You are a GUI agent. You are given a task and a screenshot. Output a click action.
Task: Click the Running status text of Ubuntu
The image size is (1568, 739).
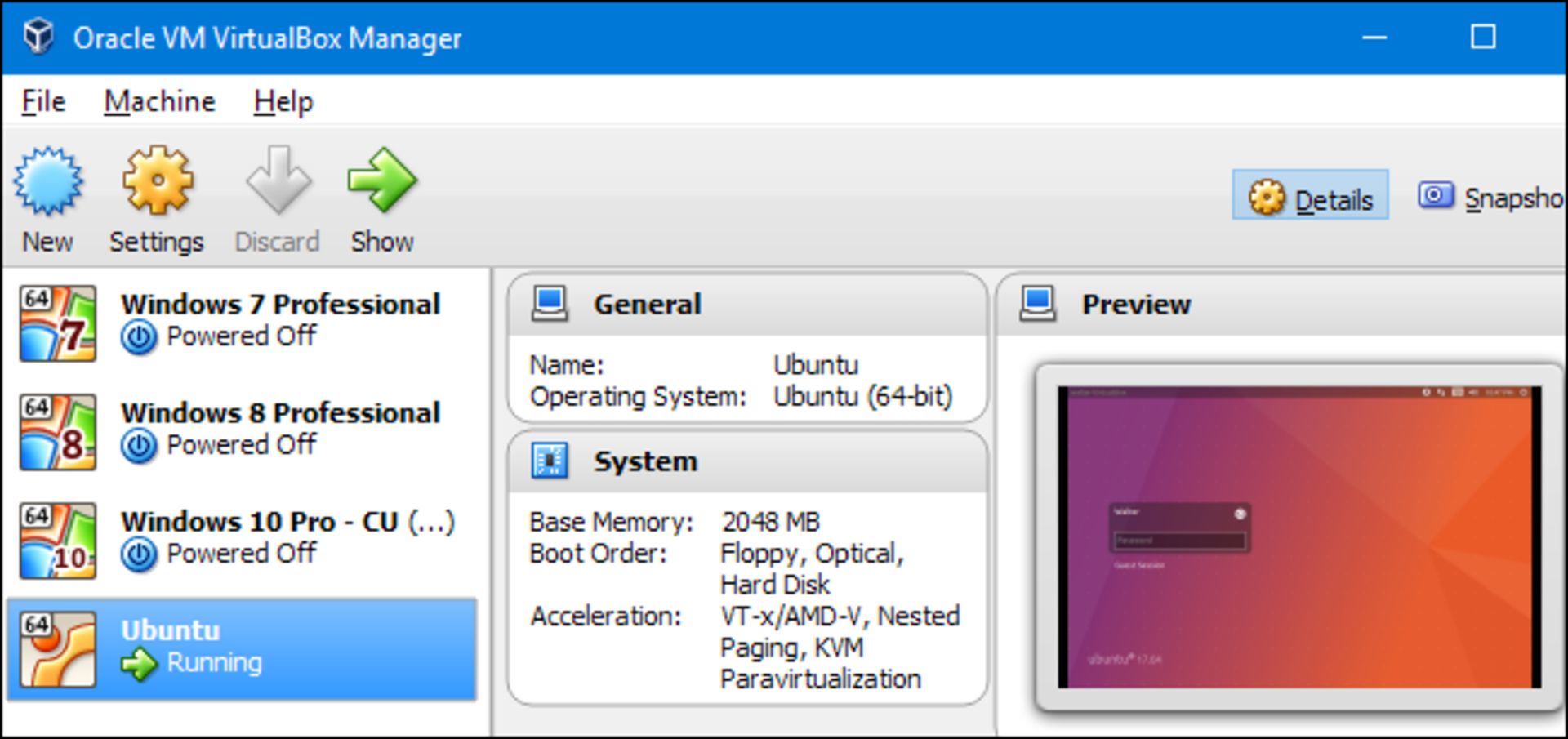[215, 663]
